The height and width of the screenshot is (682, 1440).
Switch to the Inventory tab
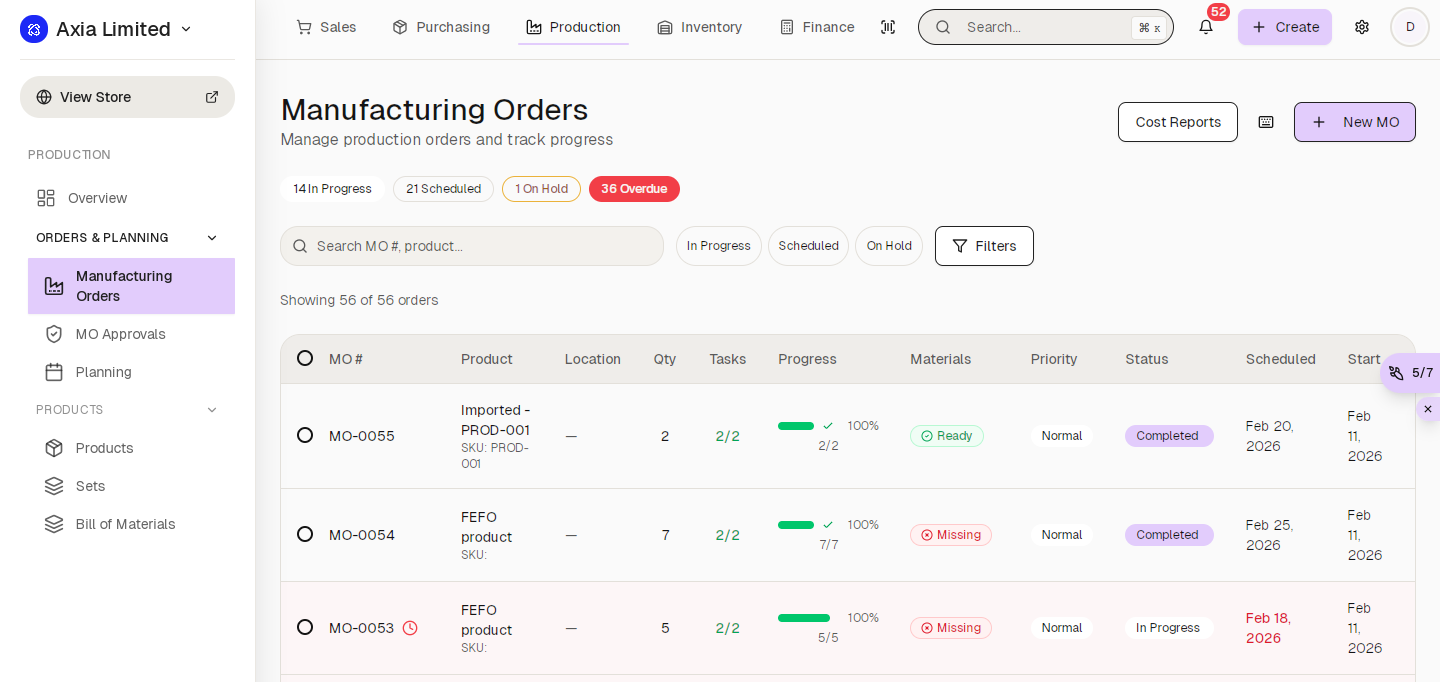[x=700, y=27]
